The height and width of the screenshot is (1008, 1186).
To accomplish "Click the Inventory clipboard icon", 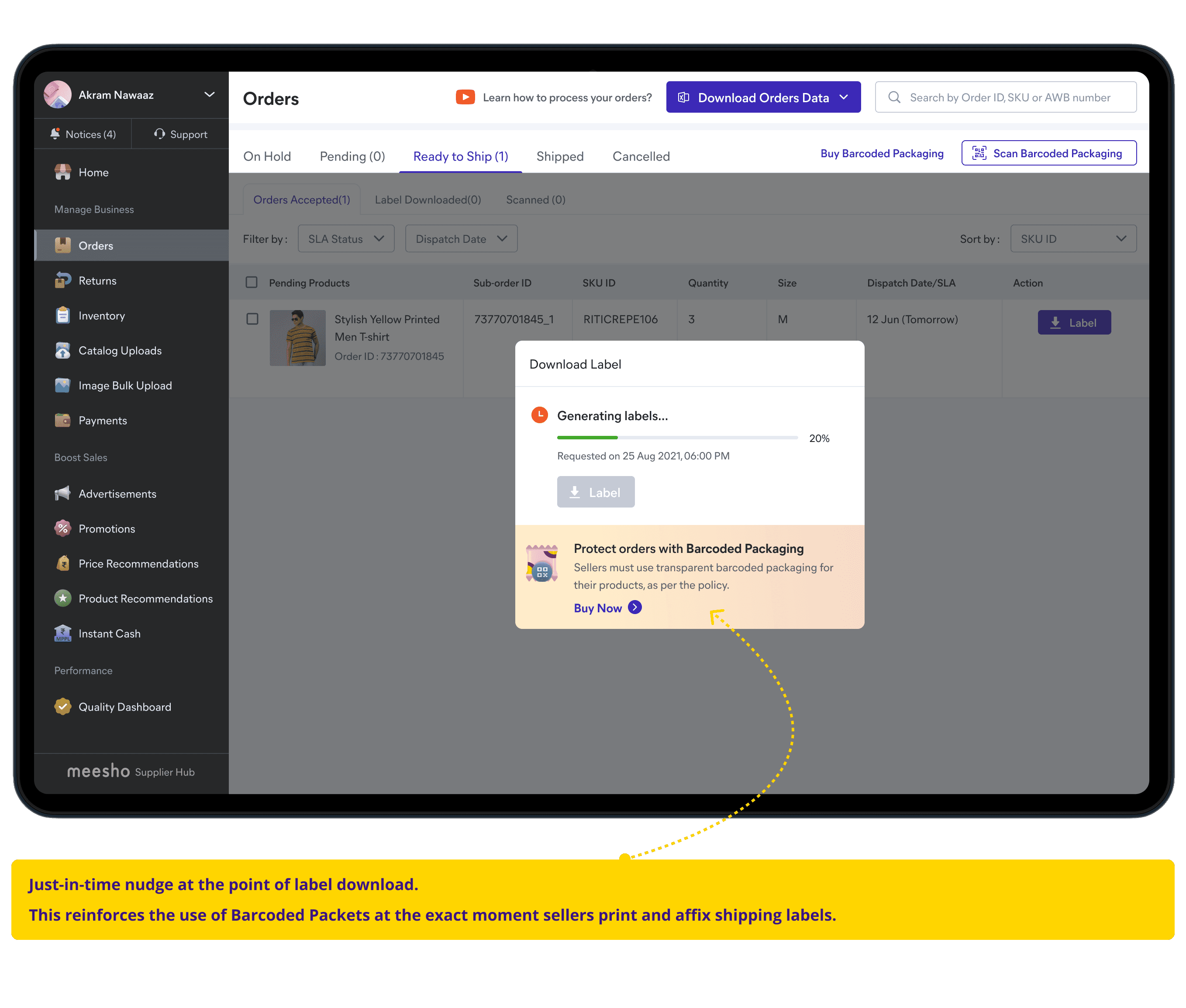I will [x=63, y=315].
